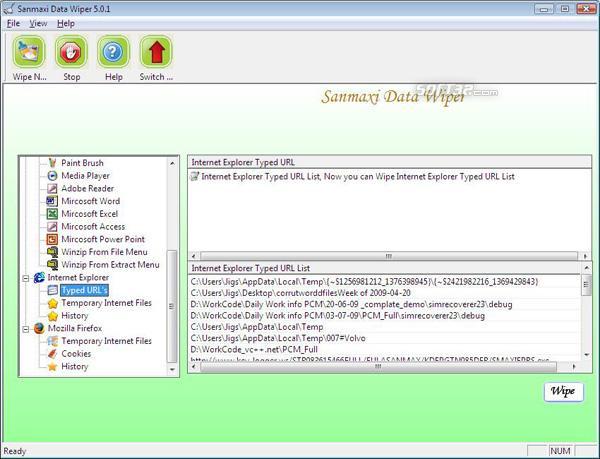Open the View menu
The height and width of the screenshot is (459, 600).
coord(38,24)
